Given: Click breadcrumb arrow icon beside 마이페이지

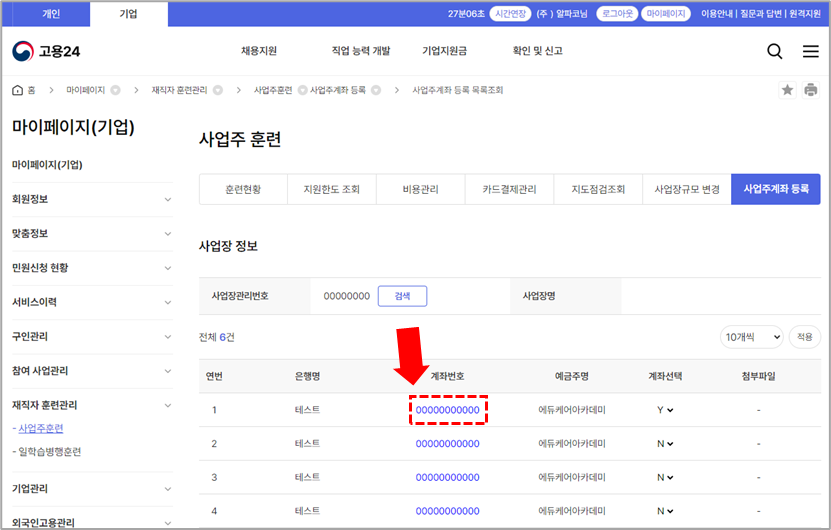Looking at the screenshot, I should click(x=115, y=90).
